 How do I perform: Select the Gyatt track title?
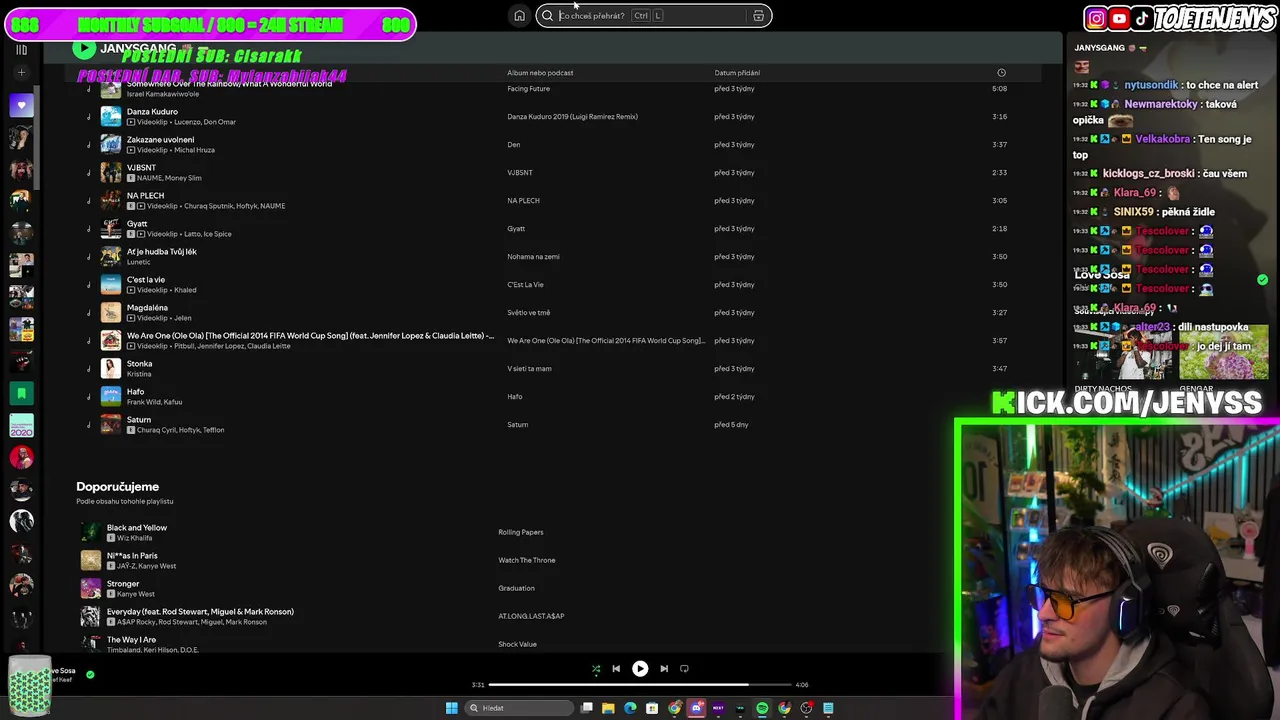(x=137, y=224)
